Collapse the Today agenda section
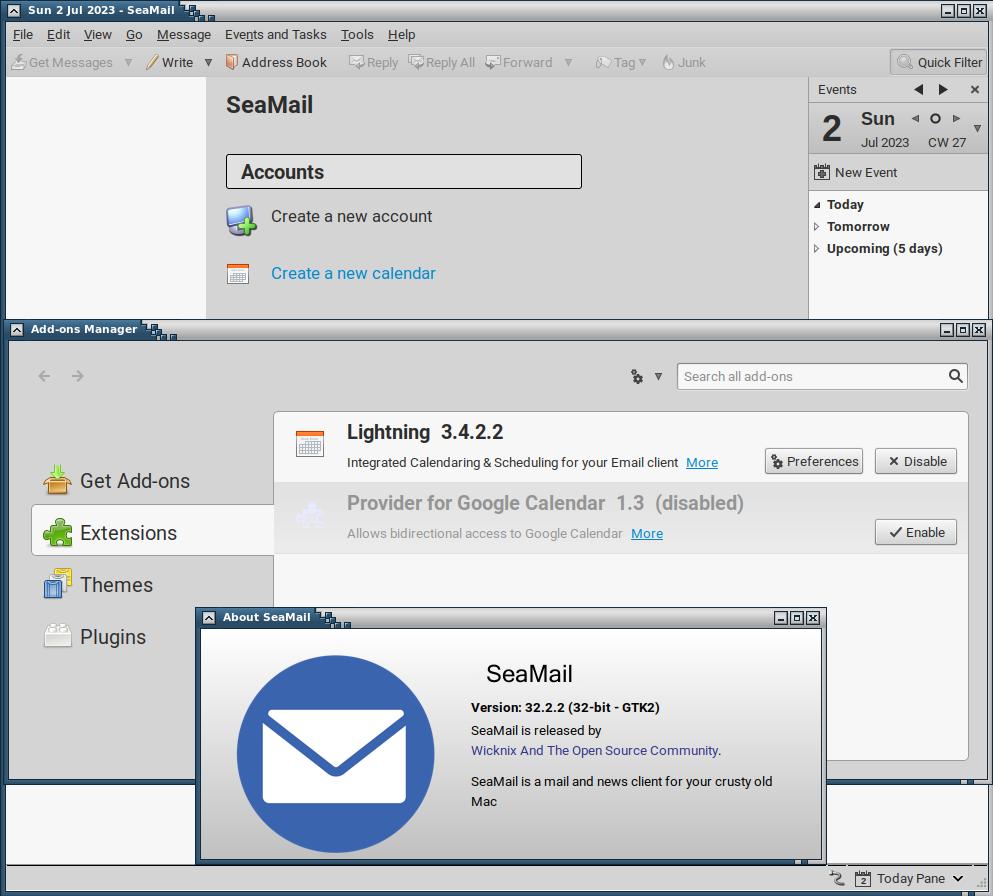Viewport: 993px width, 896px height. 817,205
